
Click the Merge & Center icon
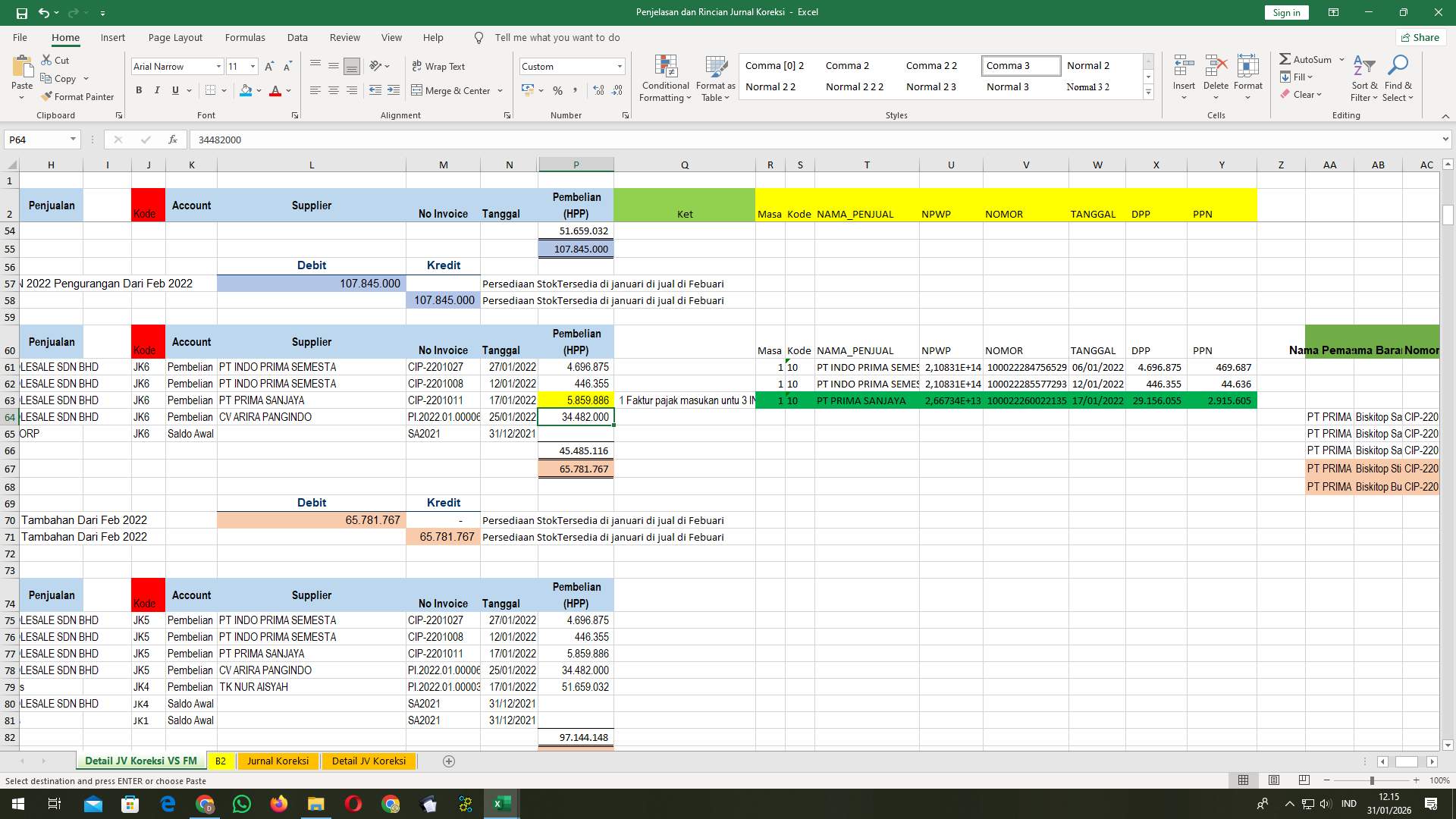[452, 90]
